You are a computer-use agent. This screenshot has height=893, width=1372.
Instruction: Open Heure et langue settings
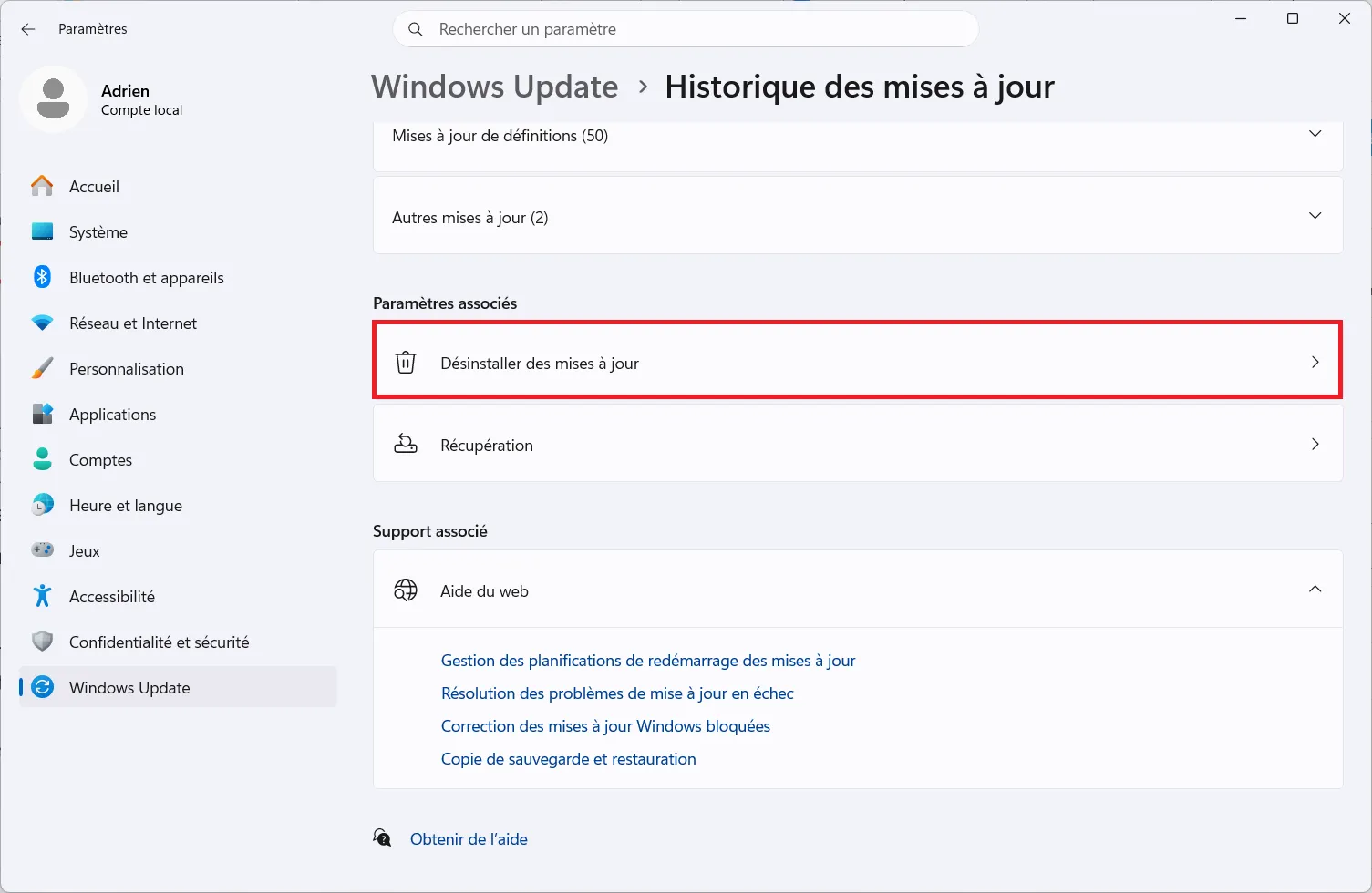click(125, 505)
